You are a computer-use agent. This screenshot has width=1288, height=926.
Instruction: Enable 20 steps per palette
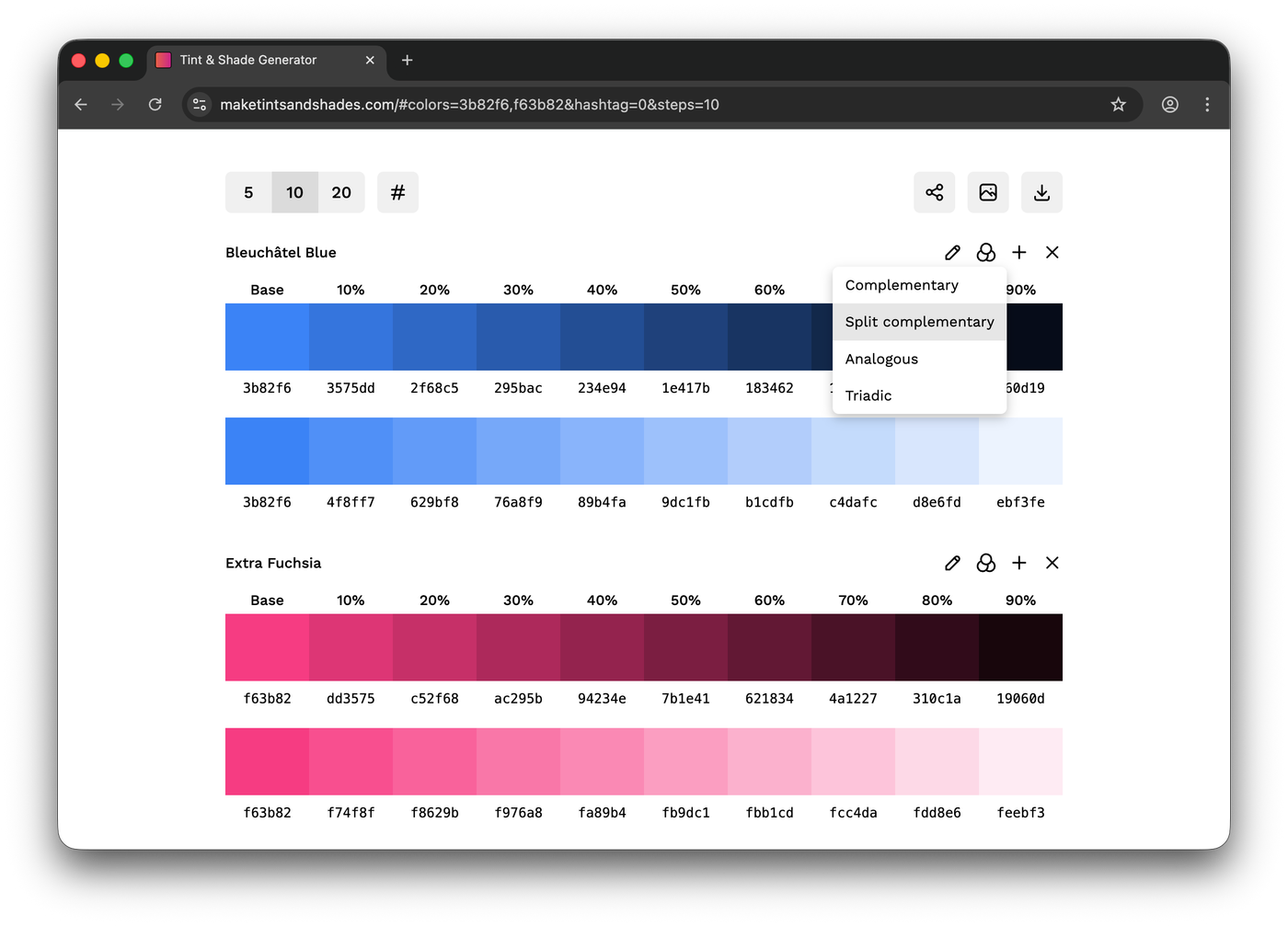(341, 192)
